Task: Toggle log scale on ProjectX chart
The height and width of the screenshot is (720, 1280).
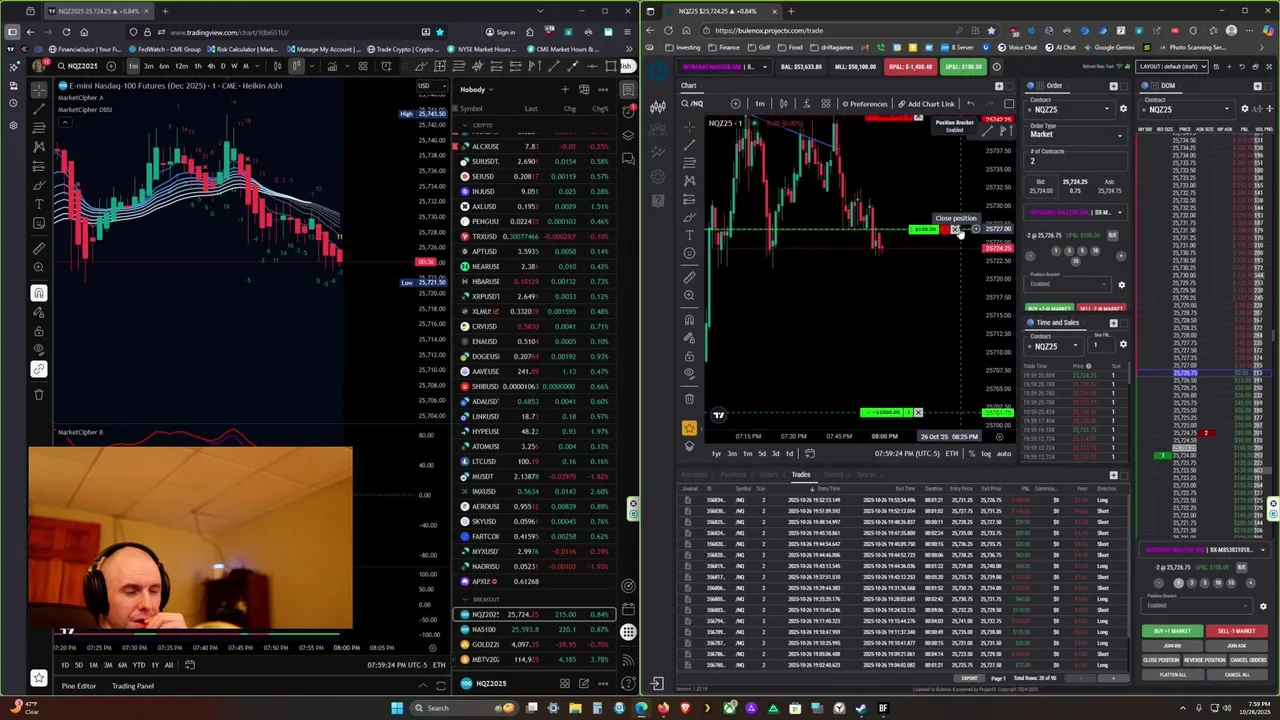Action: click(986, 454)
